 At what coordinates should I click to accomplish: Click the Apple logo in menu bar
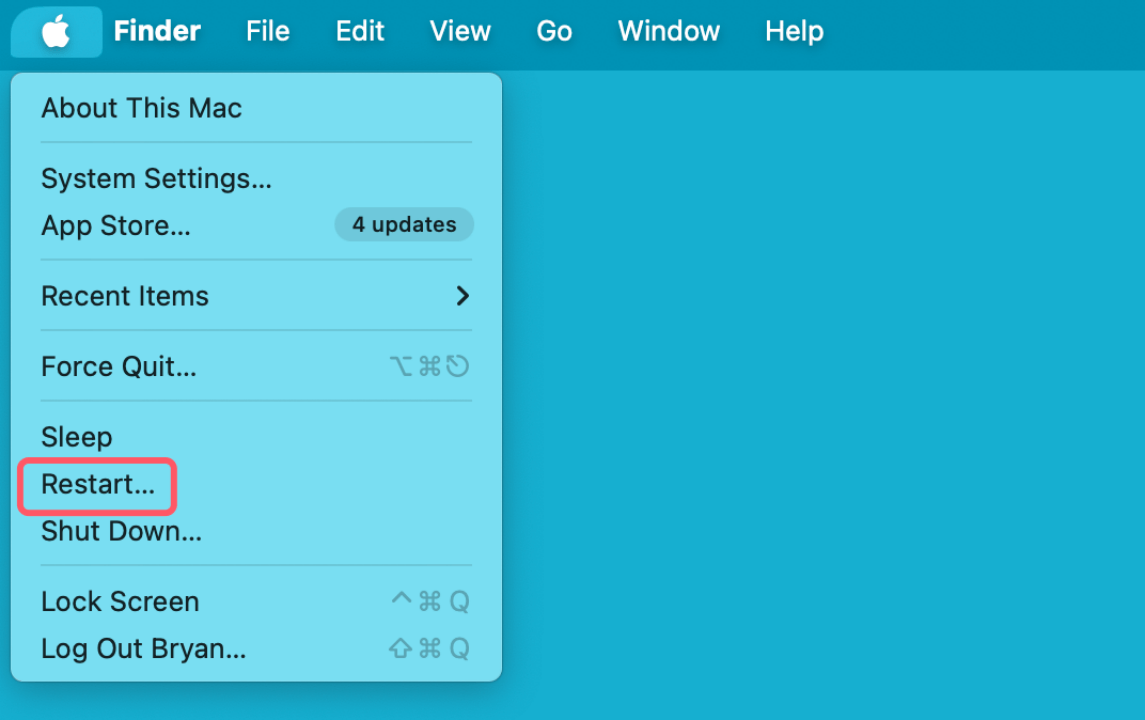[x=56, y=32]
